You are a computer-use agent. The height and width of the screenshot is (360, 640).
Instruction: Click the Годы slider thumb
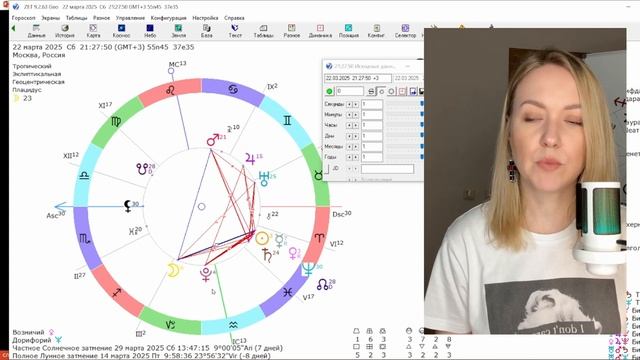[x=422, y=157]
